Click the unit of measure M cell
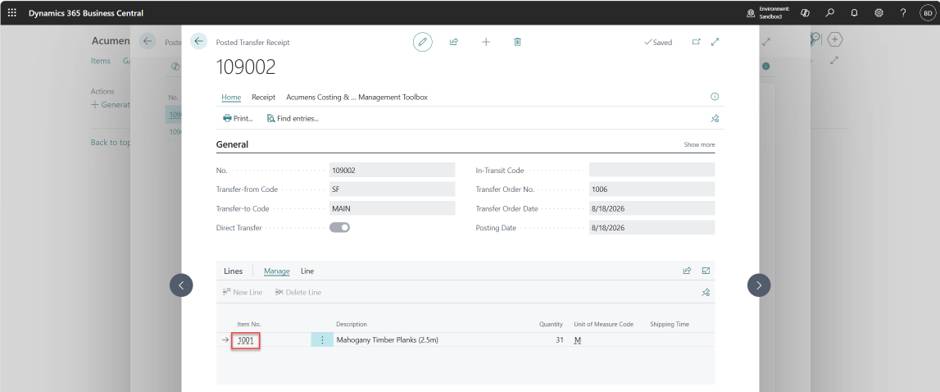Screen dimensions: 940x392 pyautogui.click(x=578, y=340)
